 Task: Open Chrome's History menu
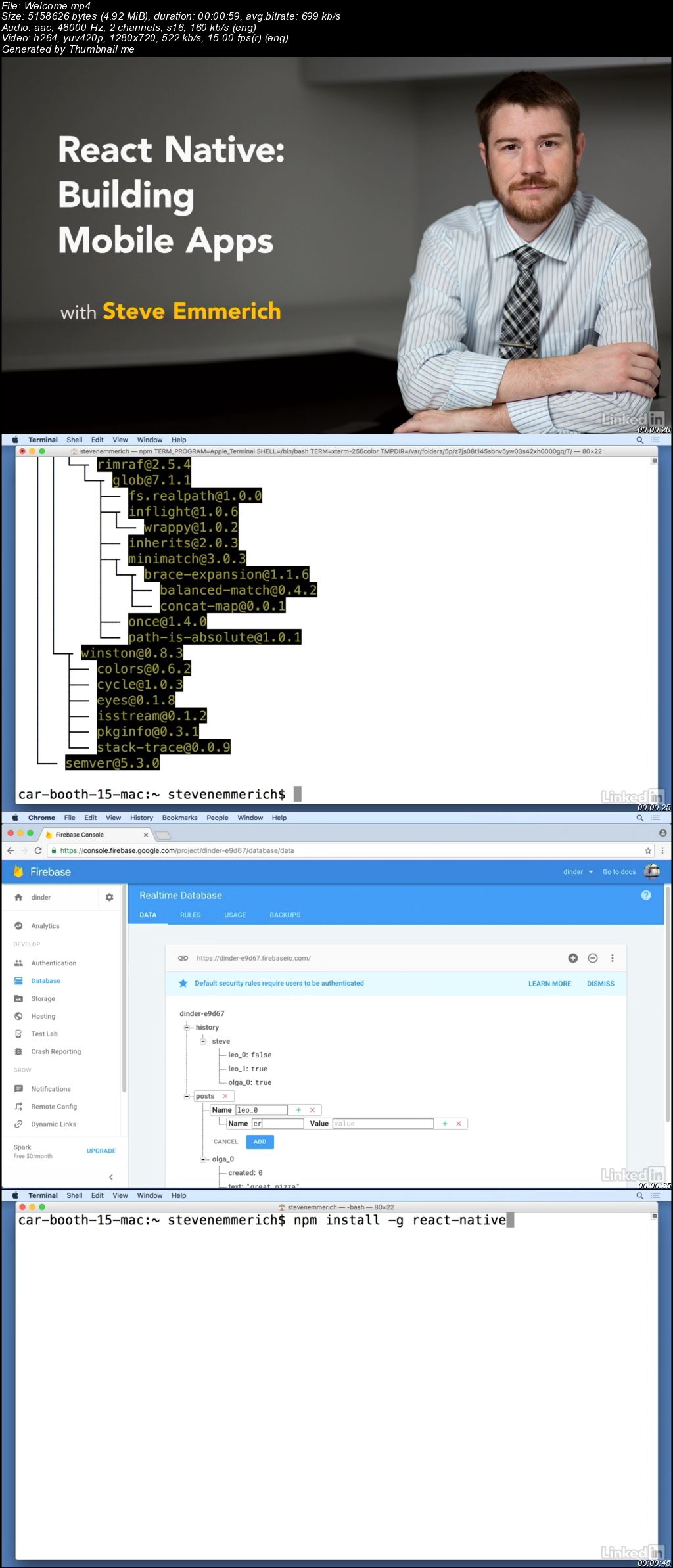click(x=141, y=818)
